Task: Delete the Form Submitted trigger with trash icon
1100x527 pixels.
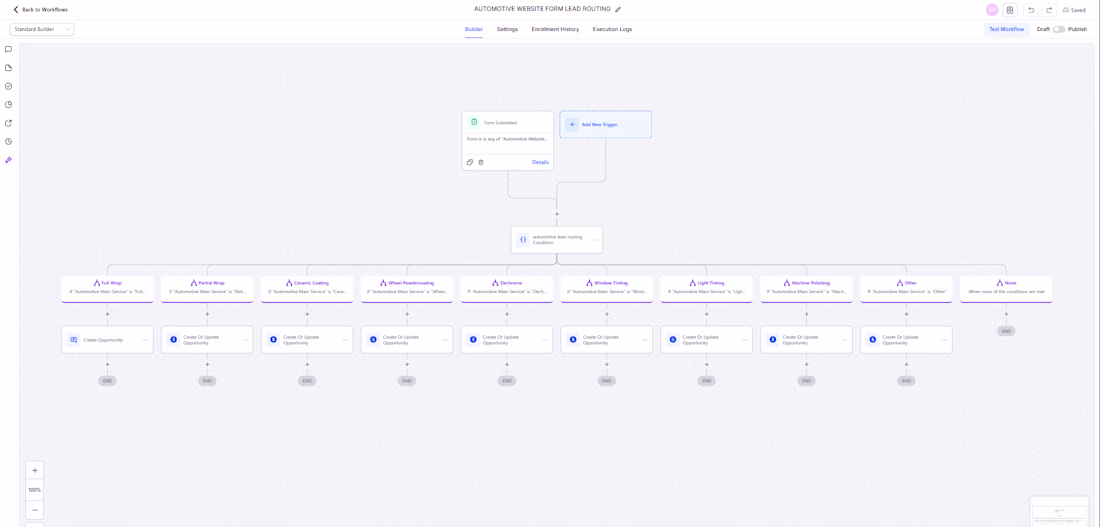Action: (x=481, y=162)
